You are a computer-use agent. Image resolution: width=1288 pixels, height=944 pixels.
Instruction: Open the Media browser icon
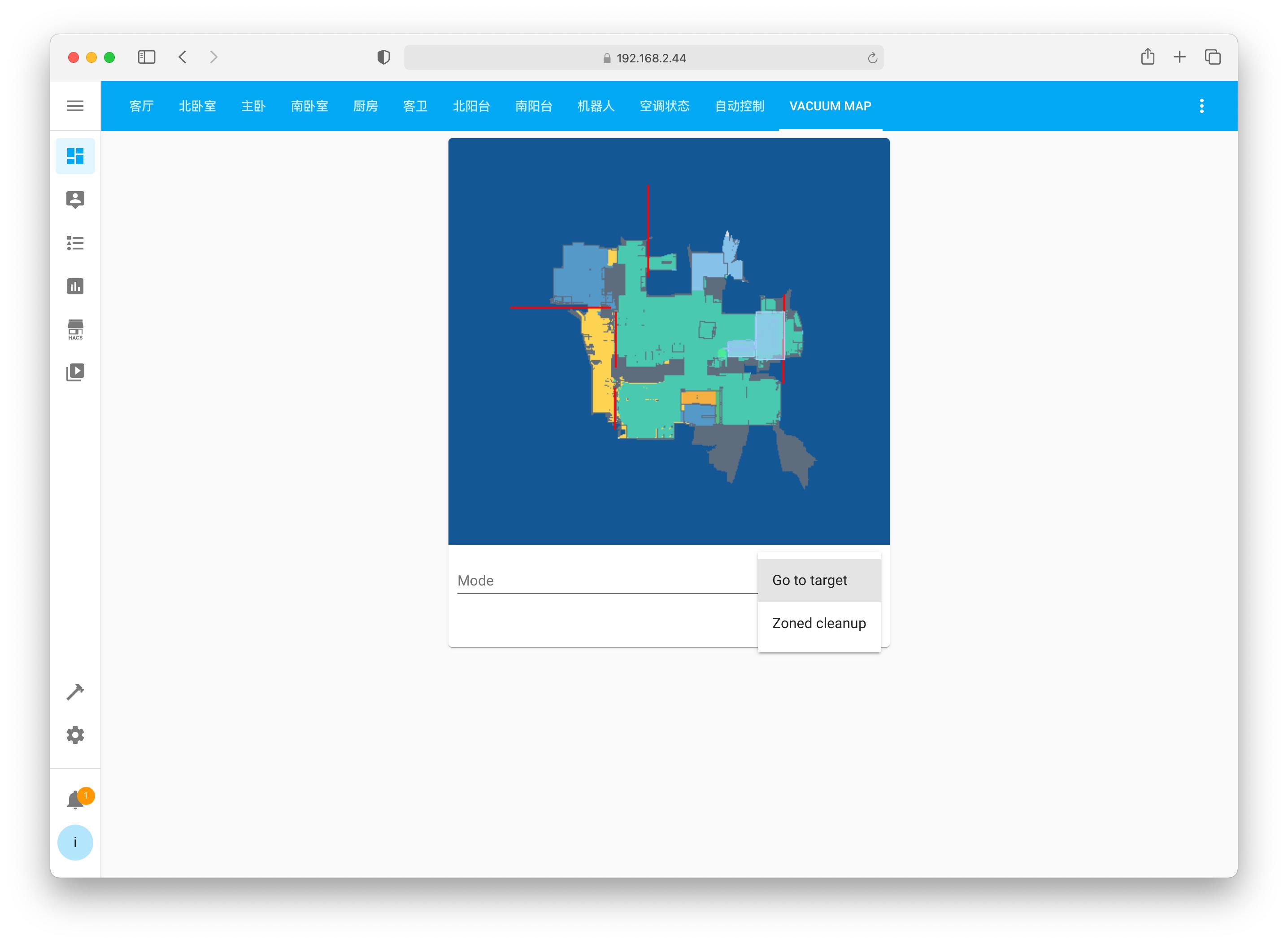coord(75,372)
